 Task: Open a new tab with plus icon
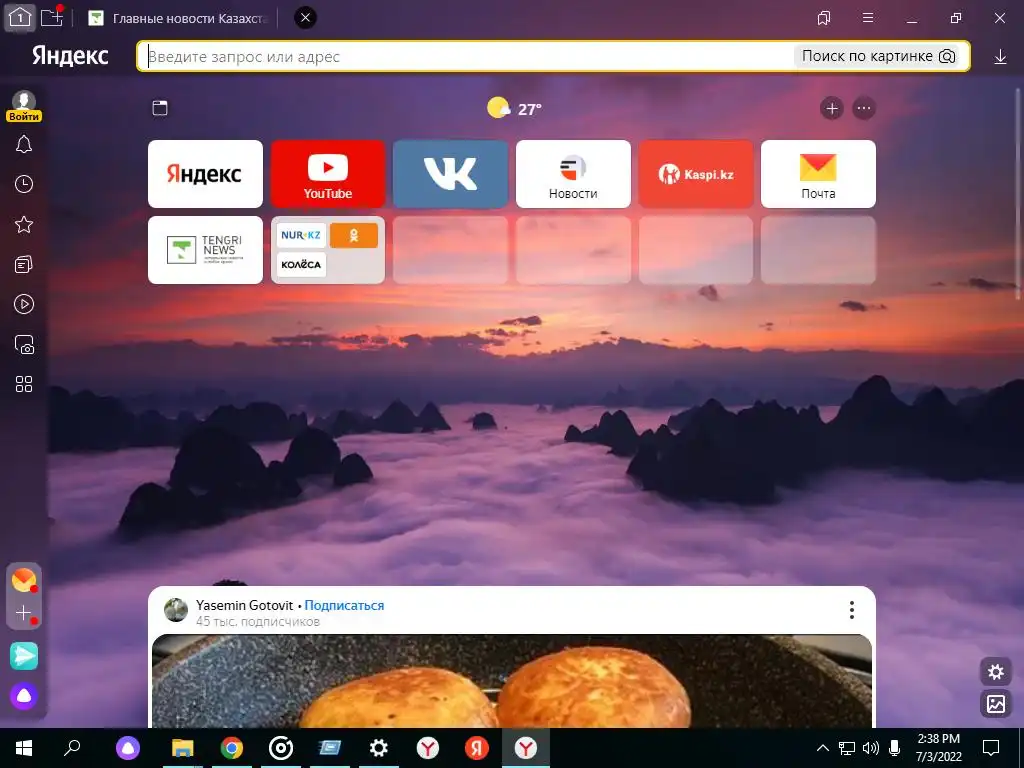52,17
